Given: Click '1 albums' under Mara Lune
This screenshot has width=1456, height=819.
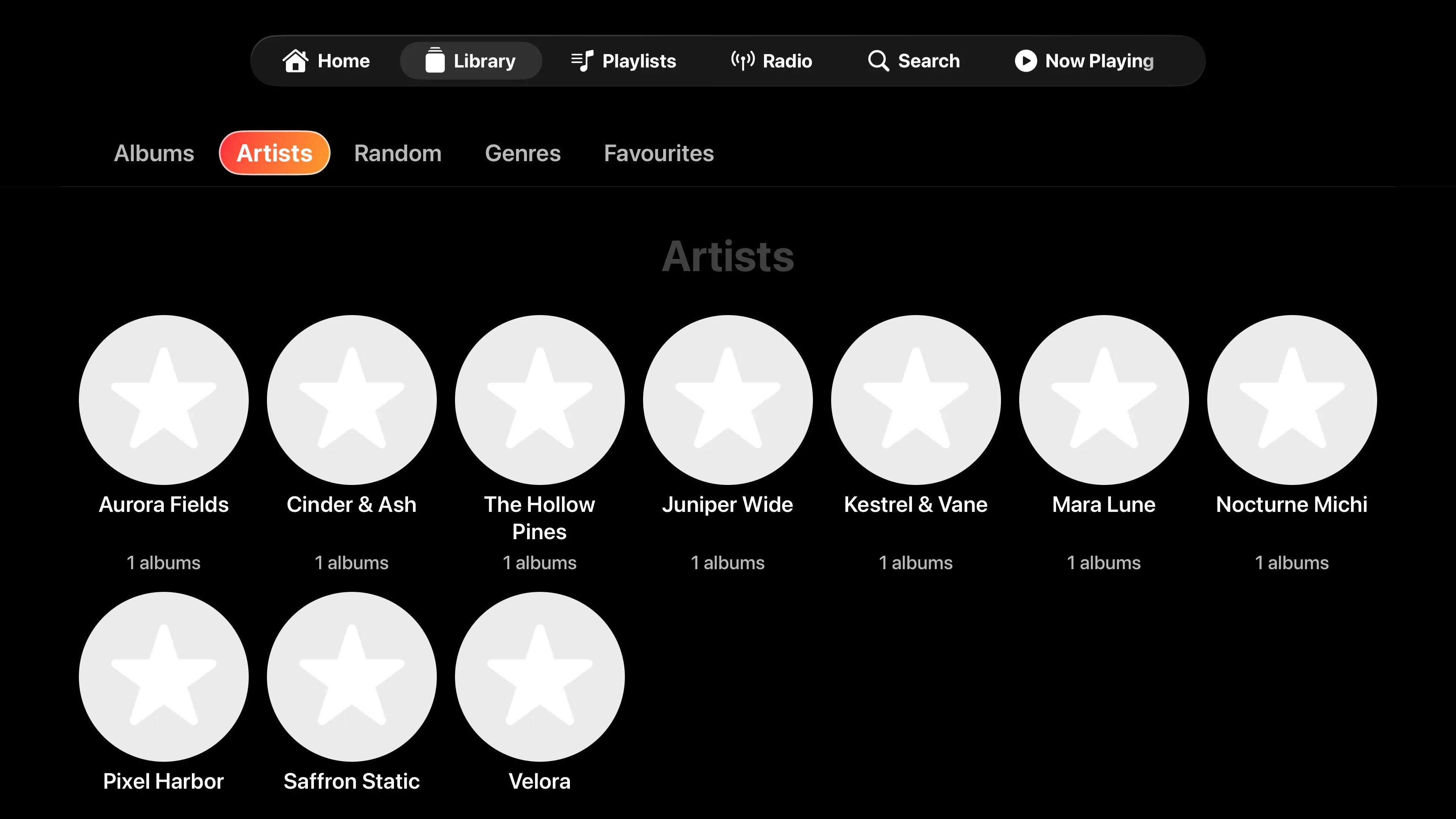Looking at the screenshot, I should 1104,563.
